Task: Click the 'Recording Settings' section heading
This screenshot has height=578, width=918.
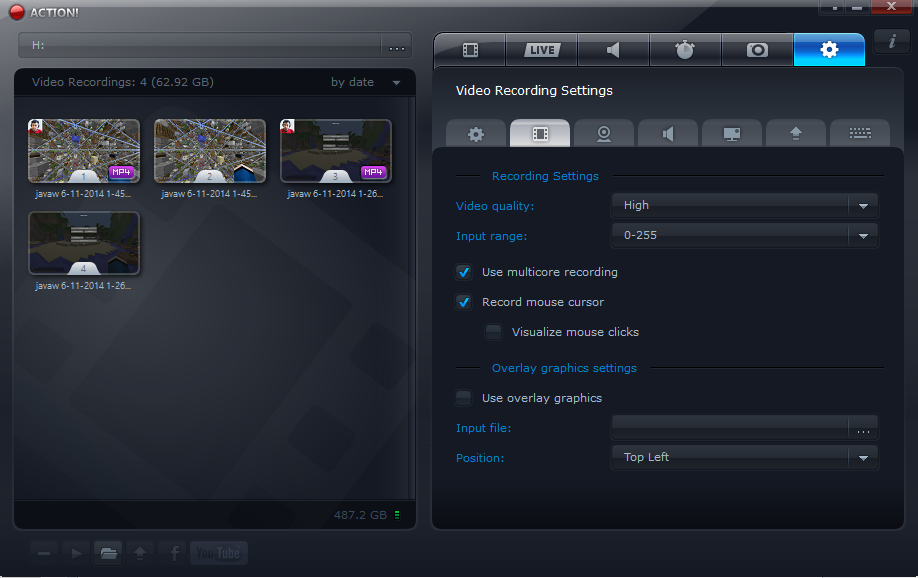Action: pyautogui.click(x=545, y=176)
